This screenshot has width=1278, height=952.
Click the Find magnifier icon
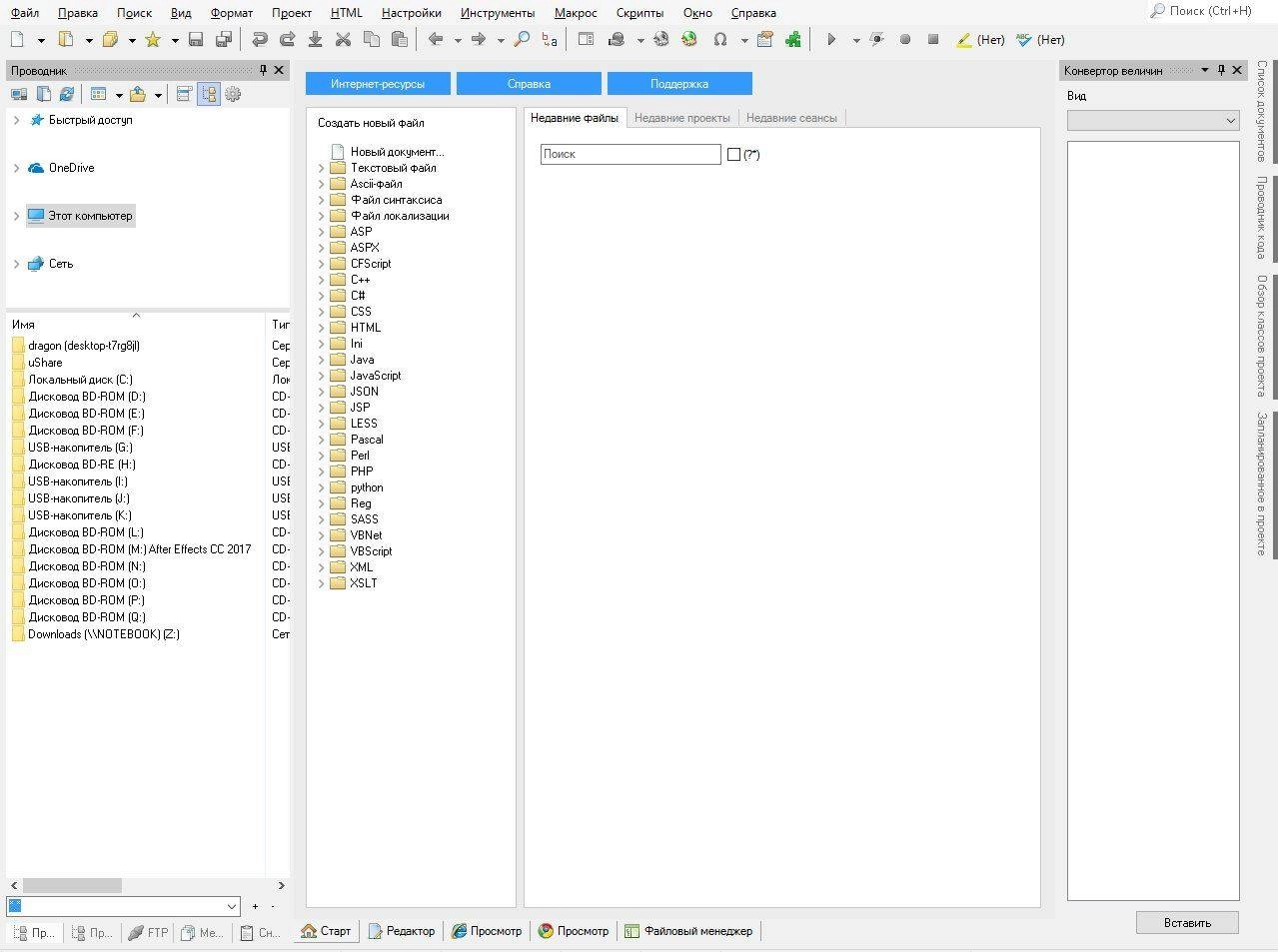pos(521,39)
